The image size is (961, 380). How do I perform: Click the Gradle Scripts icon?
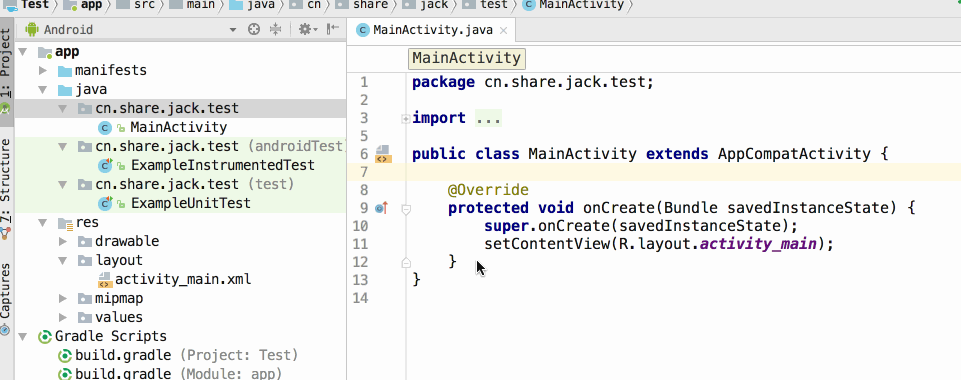pyautogui.click(x=45, y=336)
